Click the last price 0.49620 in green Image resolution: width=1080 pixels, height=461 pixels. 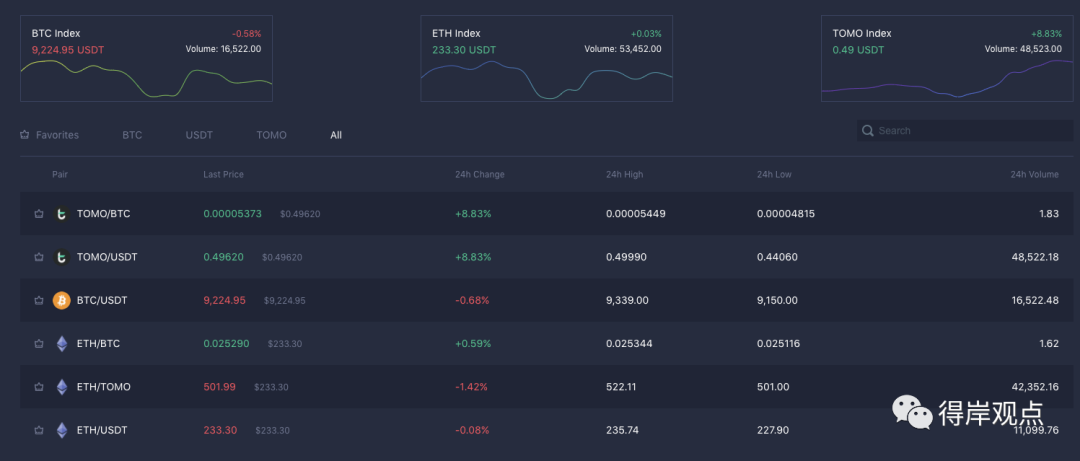[x=223, y=257]
